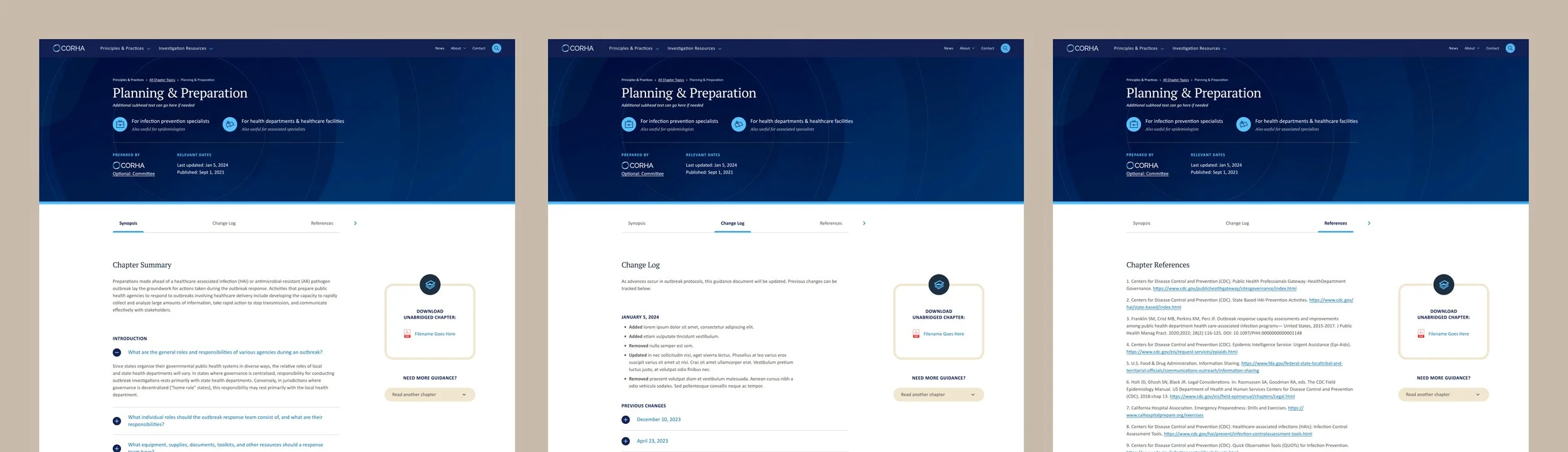The height and width of the screenshot is (452, 1568).
Task: Click Contact in the left page navbar
Action: [x=479, y=48]
